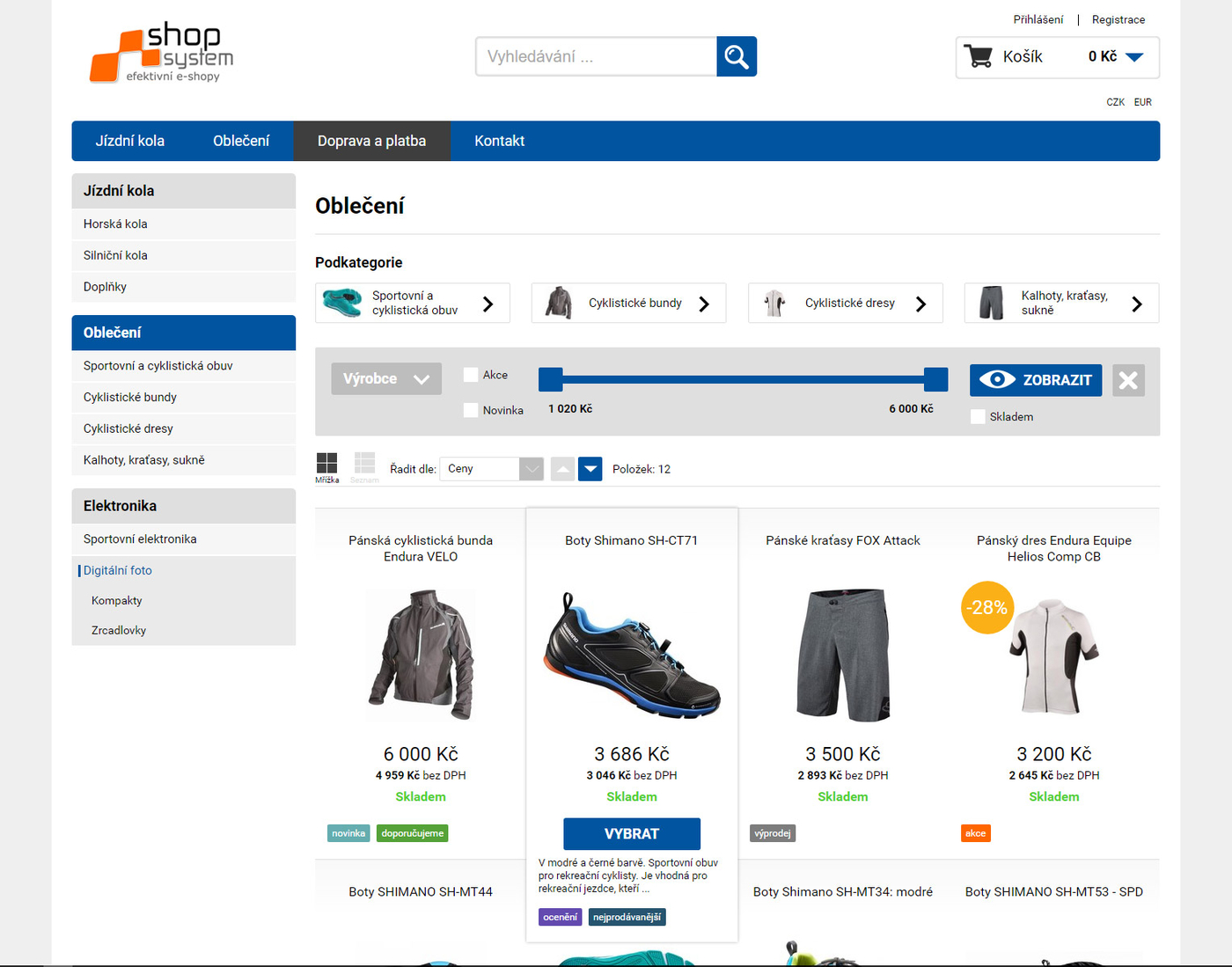Screen dimensions: 1232x967
Task: Click the shoe icon in subcategories
Action: (x=342, y=303)
